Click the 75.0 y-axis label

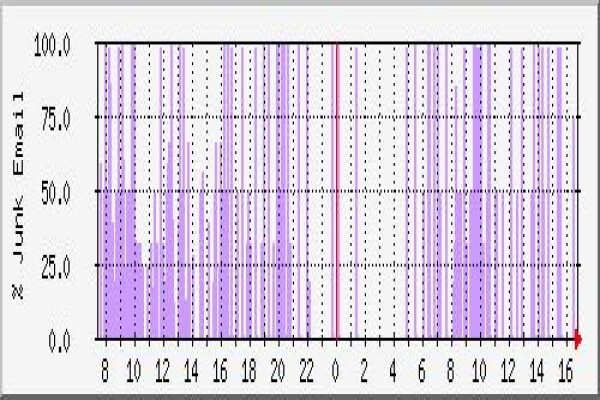coord(56,119)
